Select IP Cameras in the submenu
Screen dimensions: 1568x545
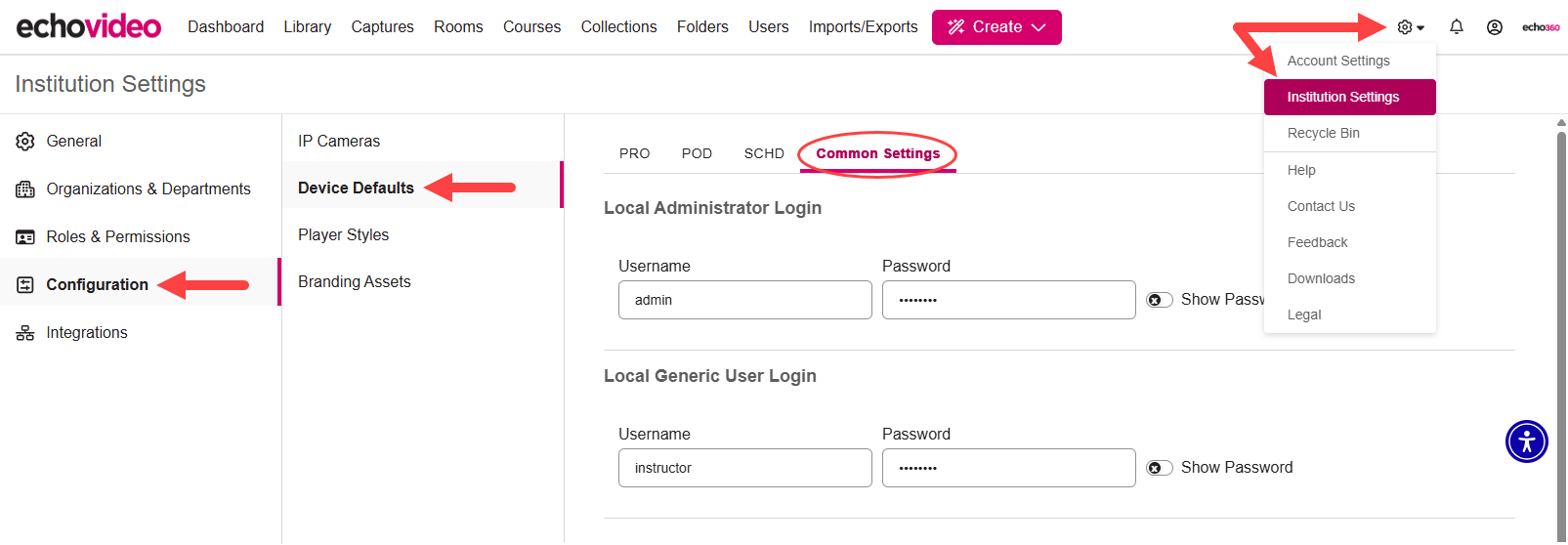pyautogui.click(x=423, y=142)
